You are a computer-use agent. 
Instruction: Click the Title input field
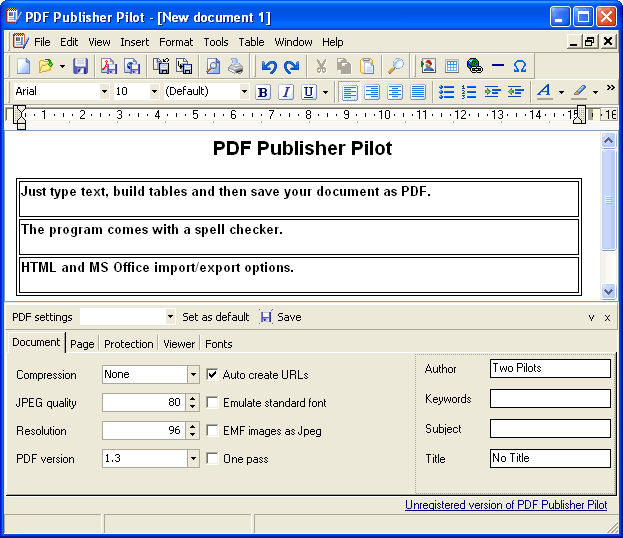[550, 458]
